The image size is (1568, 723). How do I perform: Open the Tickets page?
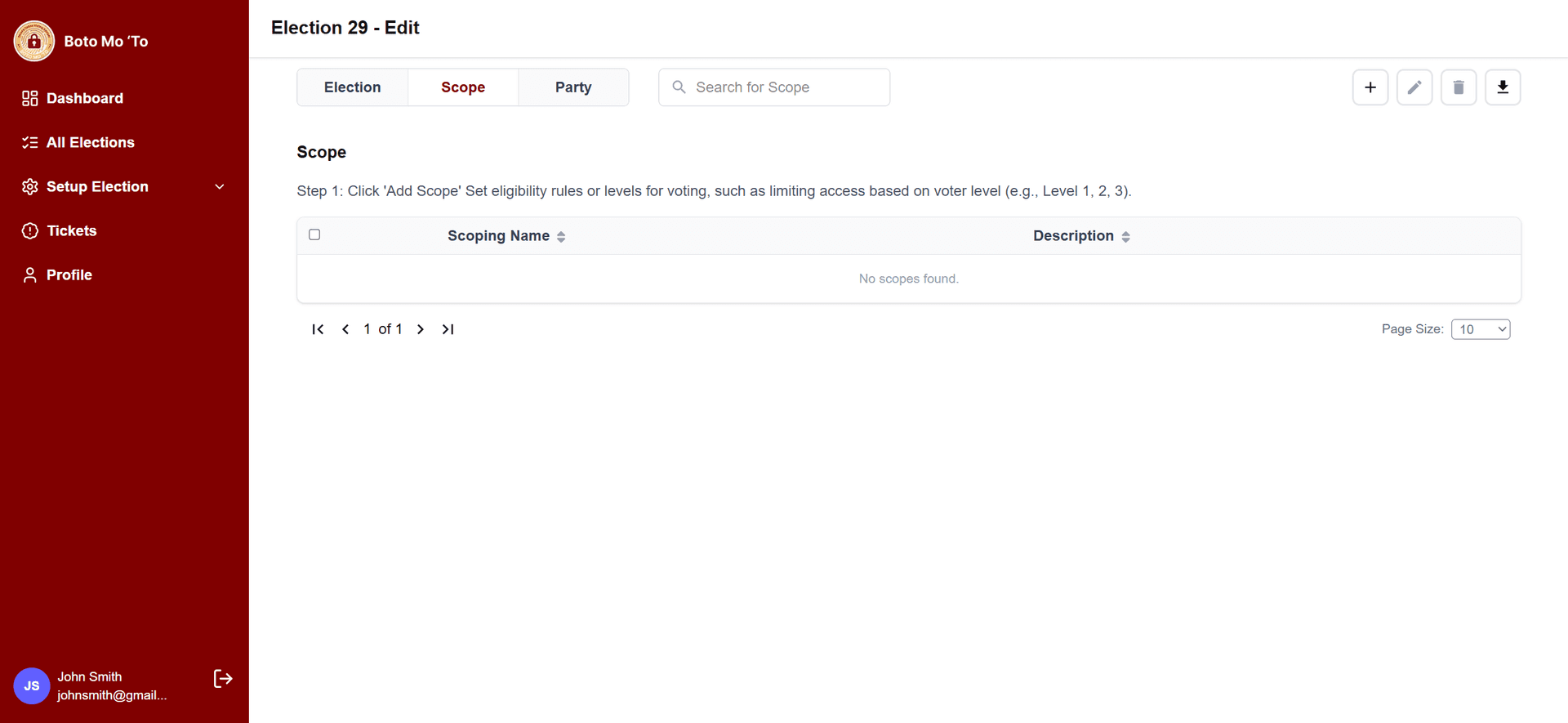[71, 231]
